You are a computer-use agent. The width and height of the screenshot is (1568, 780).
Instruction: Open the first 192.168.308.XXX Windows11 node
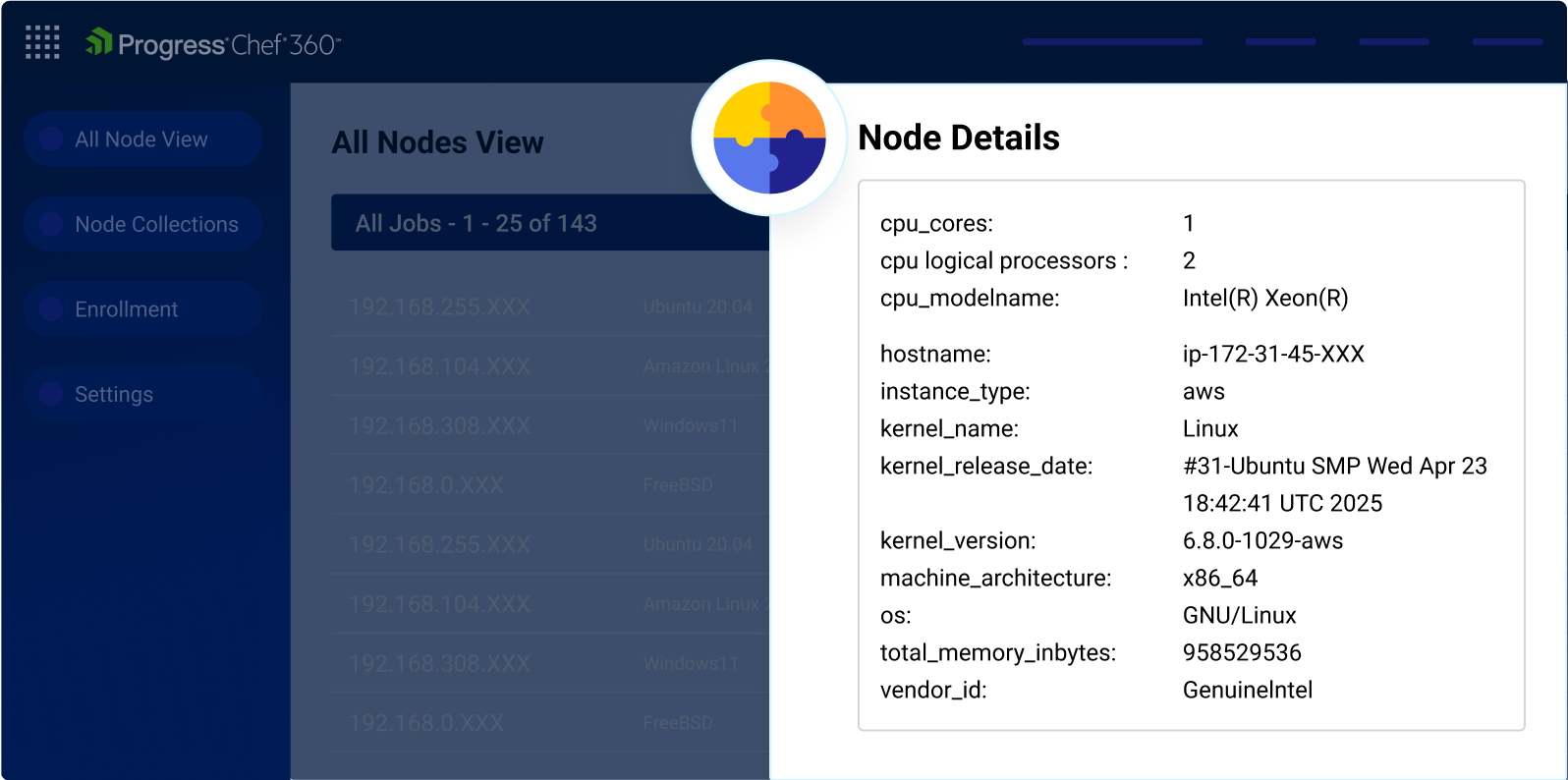(439, 425)
